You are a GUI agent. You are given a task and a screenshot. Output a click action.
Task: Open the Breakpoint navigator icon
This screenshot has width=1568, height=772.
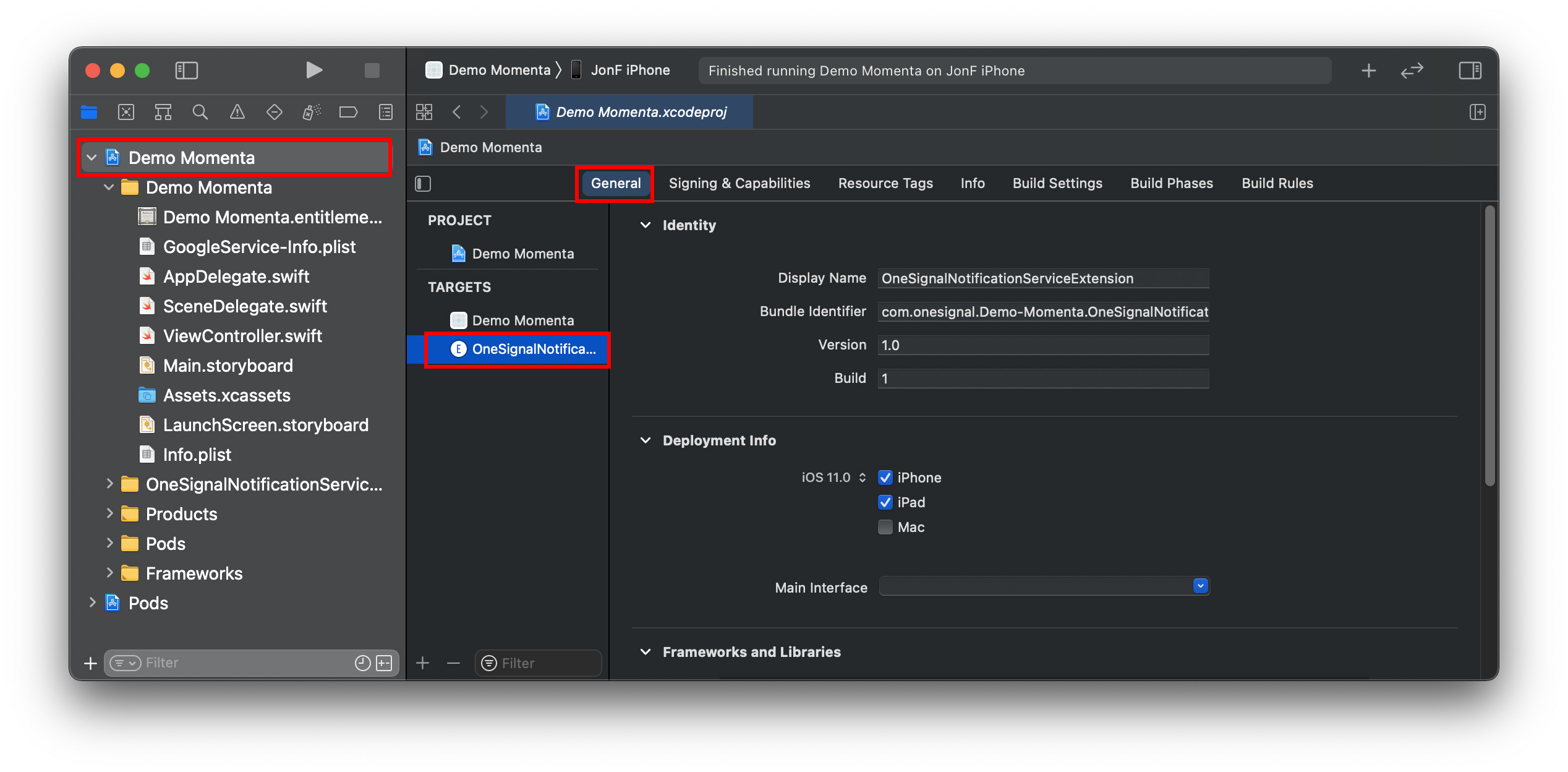pos(349,112)
